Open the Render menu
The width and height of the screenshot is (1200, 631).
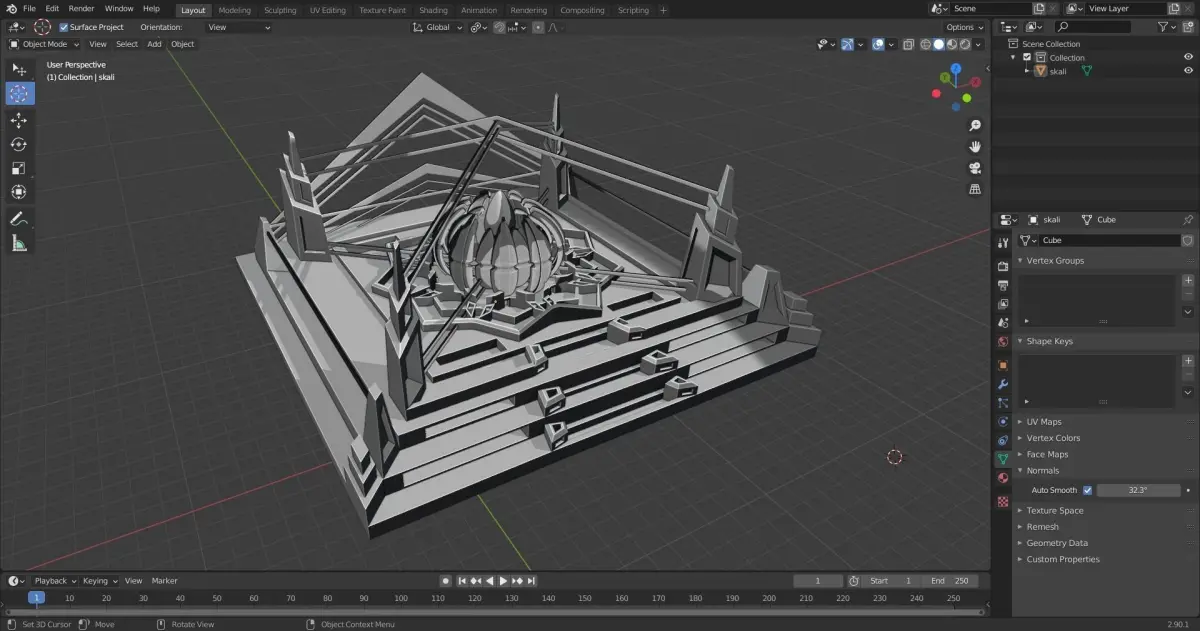pyautogui.click(x=81, y=8)
